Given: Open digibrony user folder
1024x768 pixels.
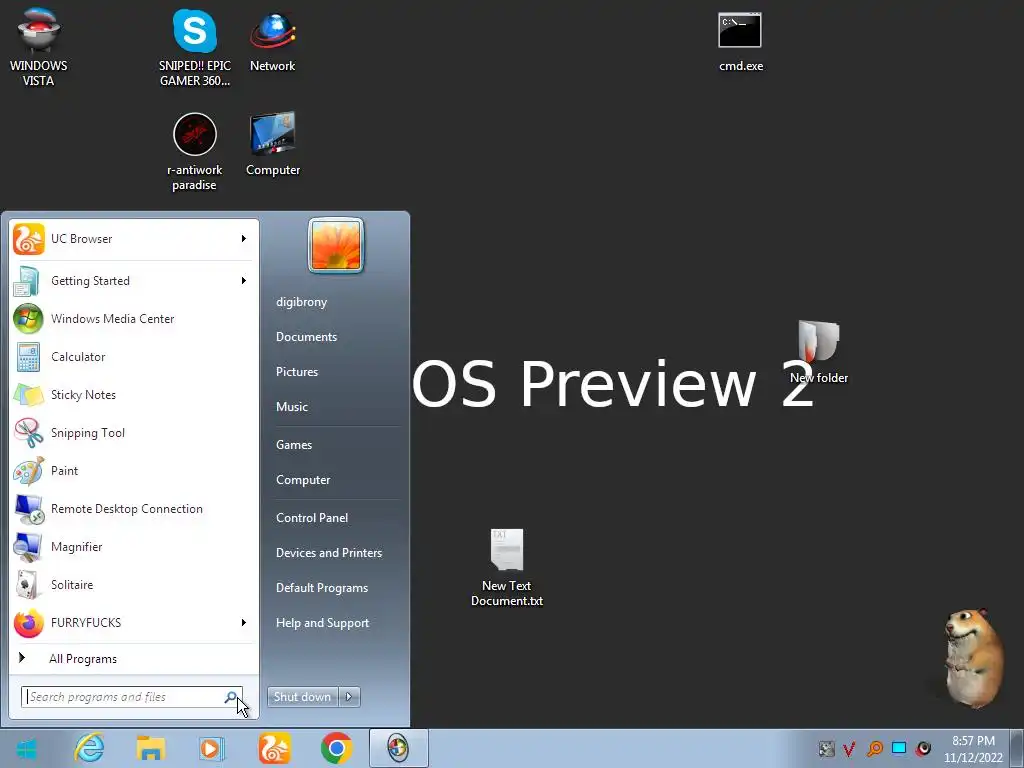Looking at the screenshot, I should point(301,302).
